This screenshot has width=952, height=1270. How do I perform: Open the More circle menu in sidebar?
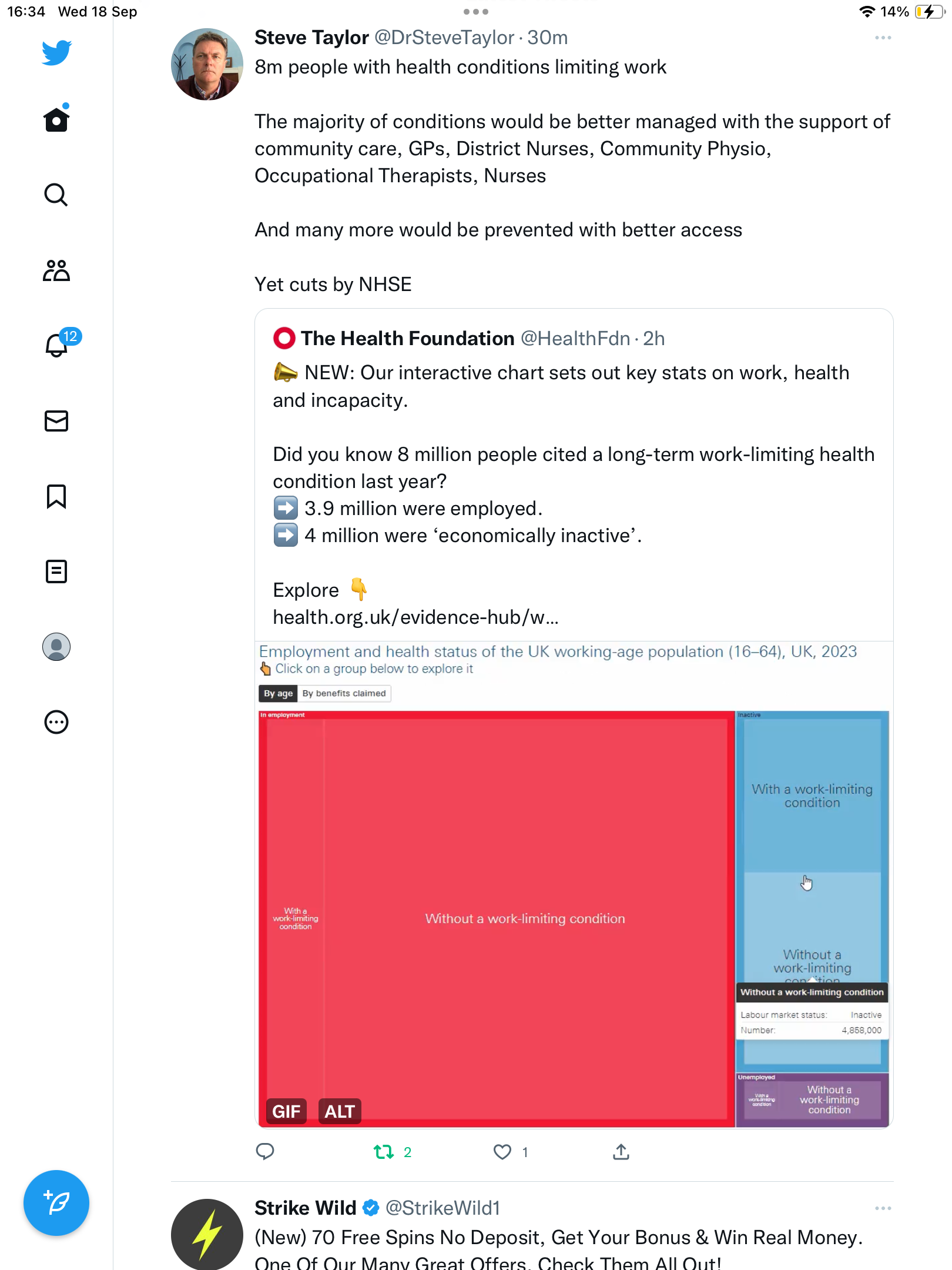pyautogui.click(x=56, y=722)
